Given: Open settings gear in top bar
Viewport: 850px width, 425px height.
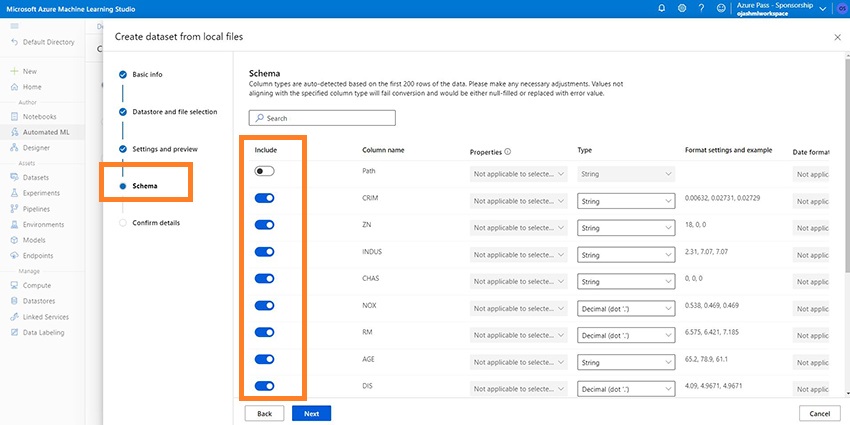Looking at the screenshot, I should pyautogui.click(x=682, y=8).
